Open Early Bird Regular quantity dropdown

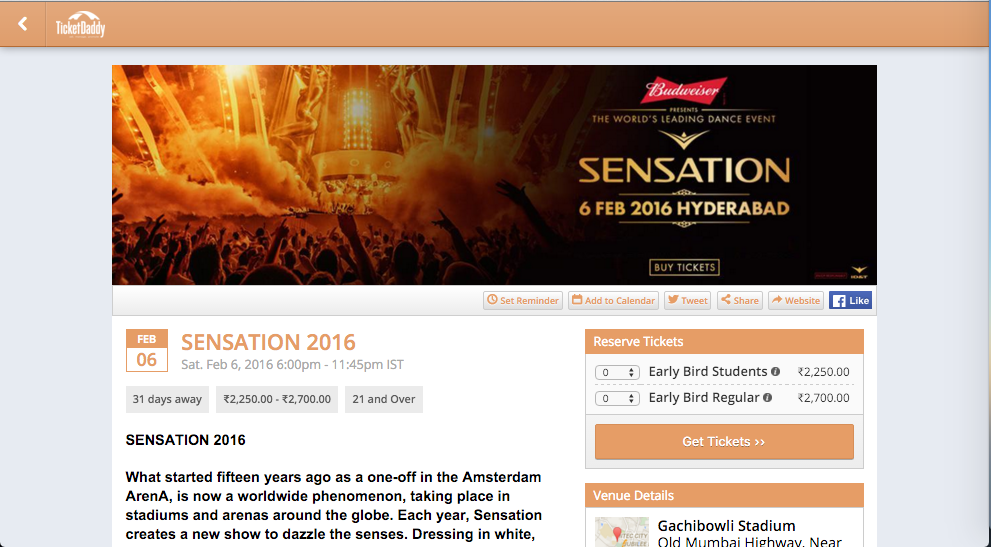617,398
